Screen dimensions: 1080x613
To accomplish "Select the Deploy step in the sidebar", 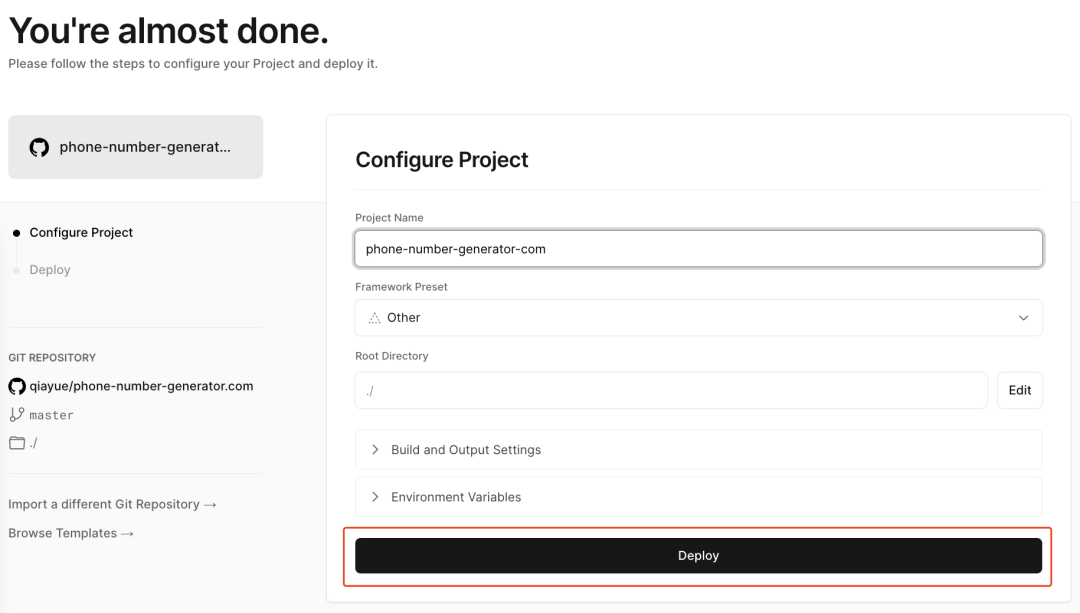I will pos(50,270).
